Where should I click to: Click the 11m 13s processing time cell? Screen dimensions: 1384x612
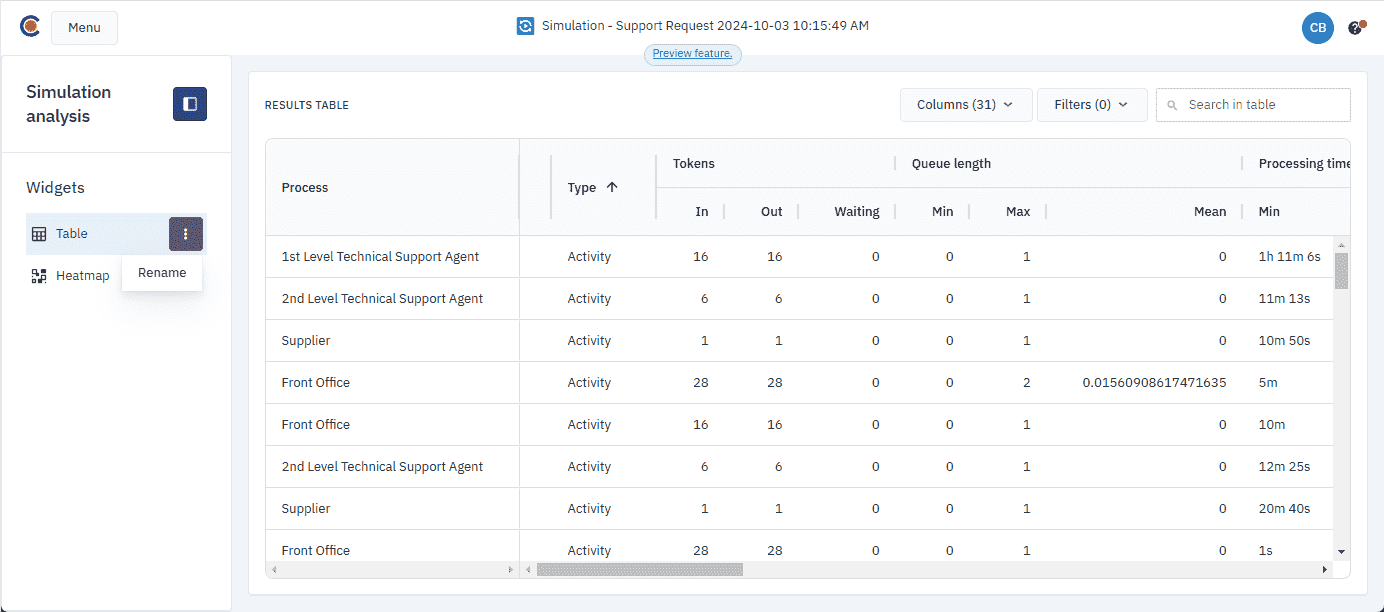(1284, 299)
